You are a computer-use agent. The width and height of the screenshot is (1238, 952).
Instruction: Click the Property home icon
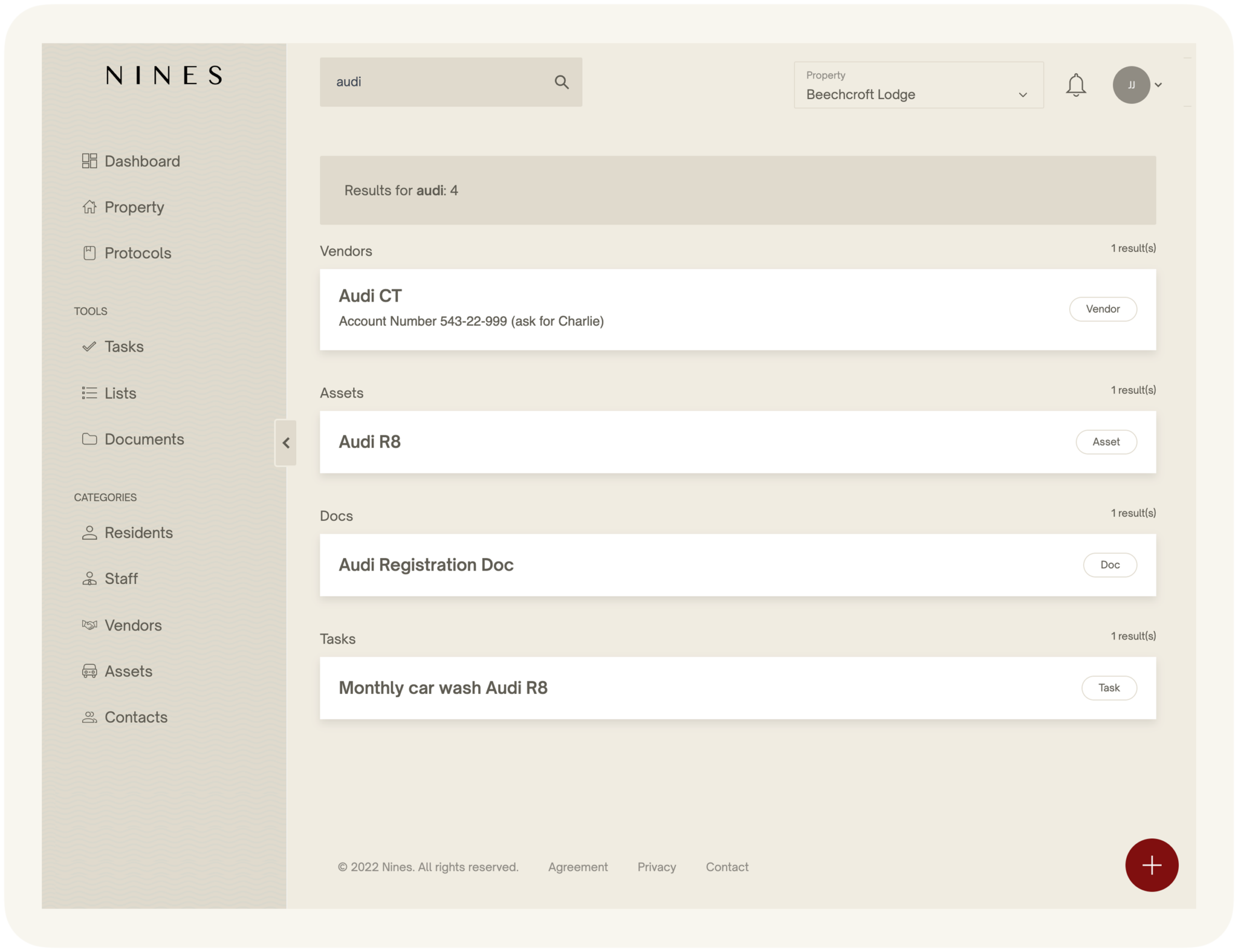tap(89, 207)
